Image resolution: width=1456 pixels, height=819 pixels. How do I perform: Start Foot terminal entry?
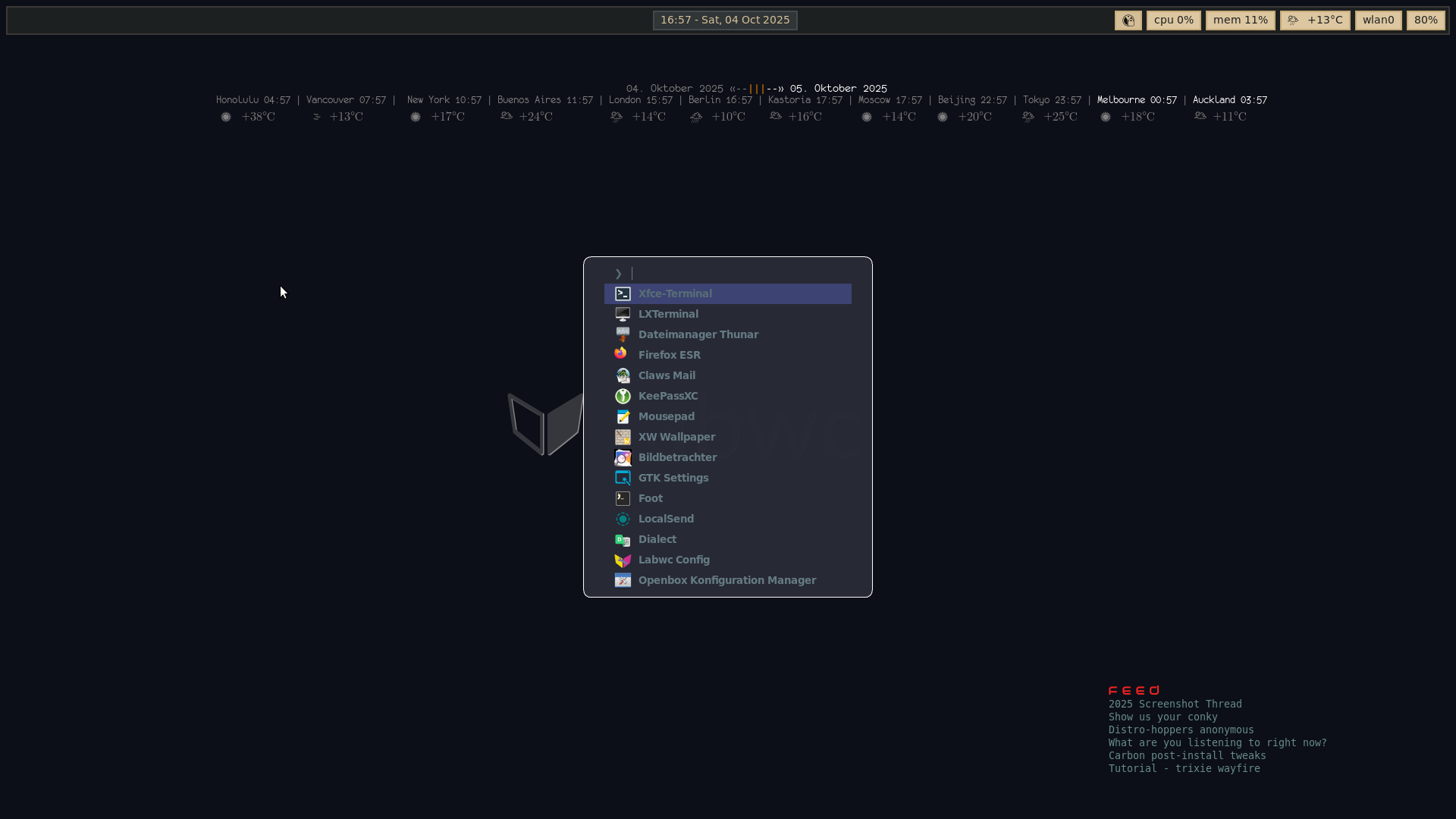[x=650, y=498]
